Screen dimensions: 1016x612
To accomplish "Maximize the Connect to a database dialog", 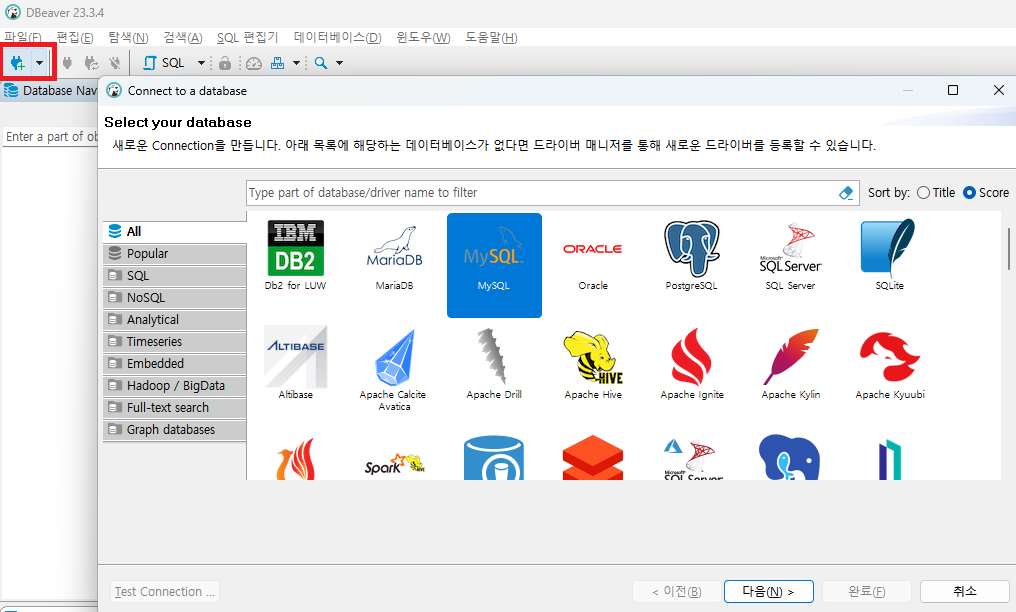I will pos(952,90).
